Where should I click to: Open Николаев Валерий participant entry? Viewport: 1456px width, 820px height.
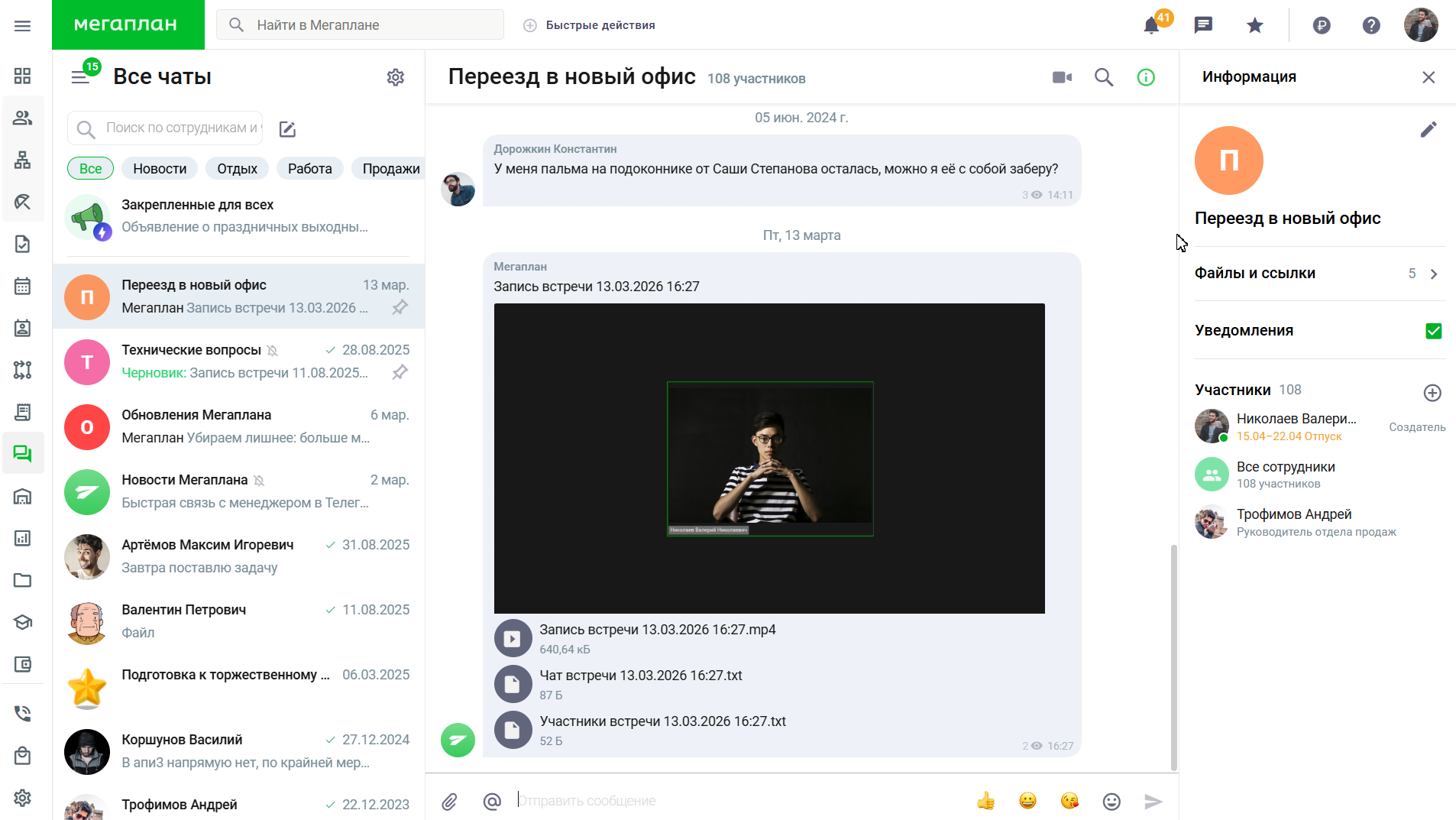coord(1320,426)
